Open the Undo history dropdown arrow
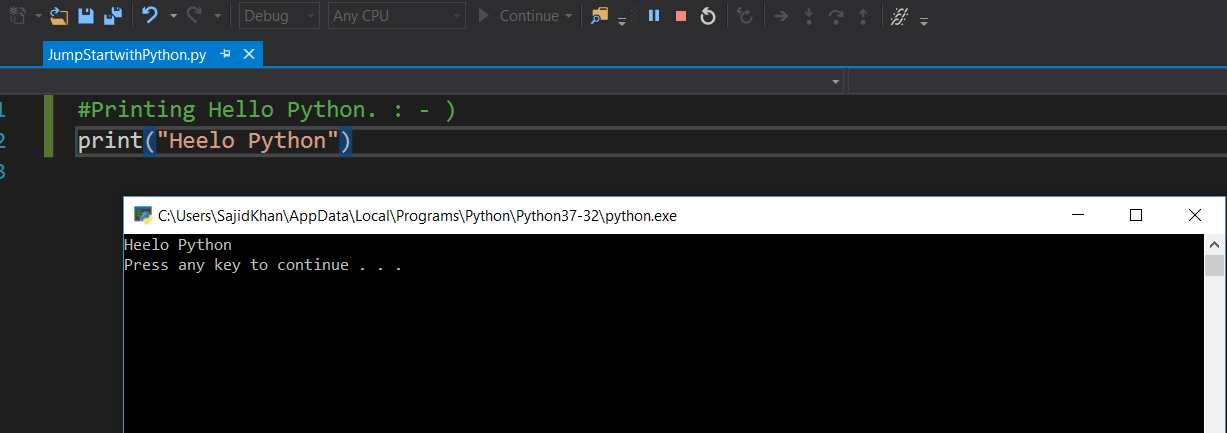This screenshot has width=1227, height=433. coord(173,16)
